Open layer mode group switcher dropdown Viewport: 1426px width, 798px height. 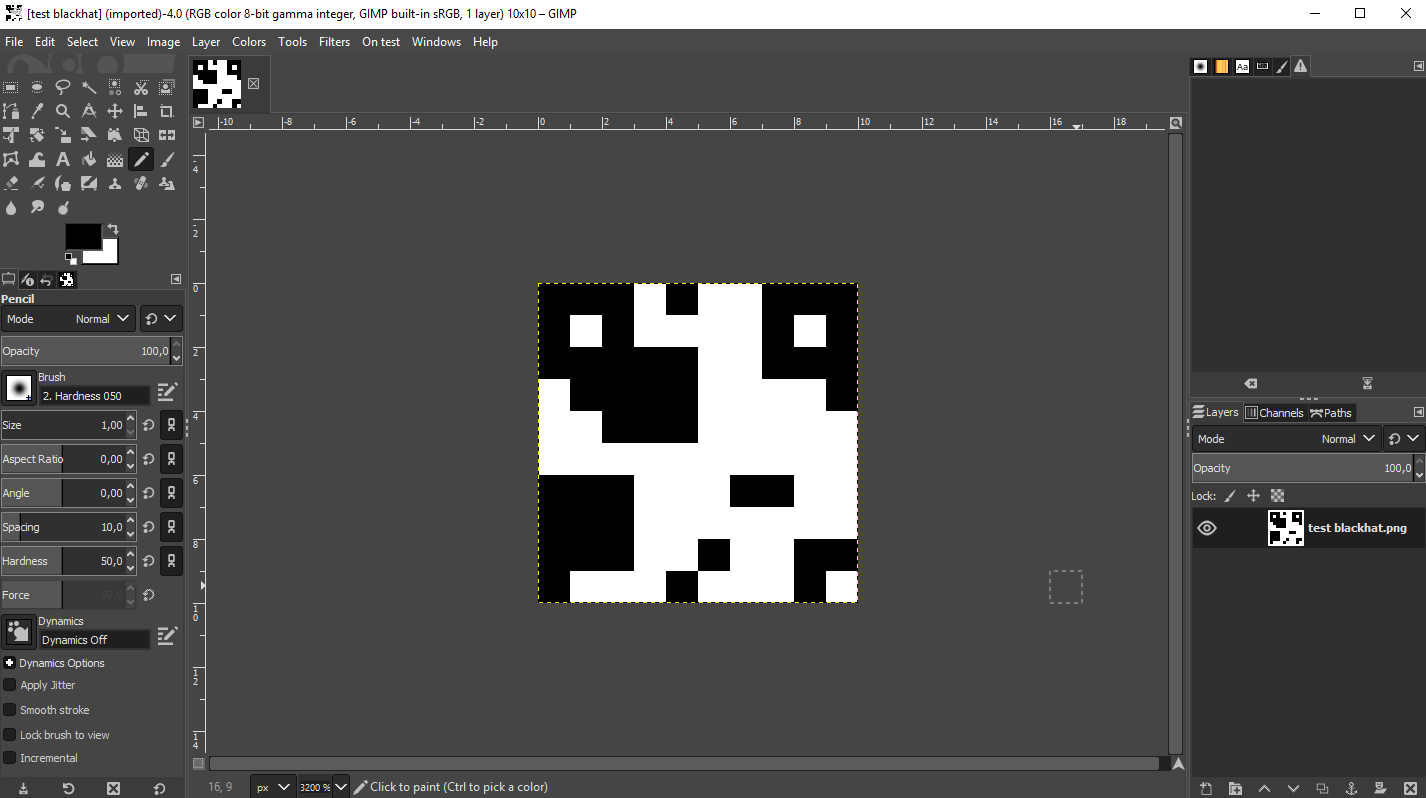tap(1404, 439)
